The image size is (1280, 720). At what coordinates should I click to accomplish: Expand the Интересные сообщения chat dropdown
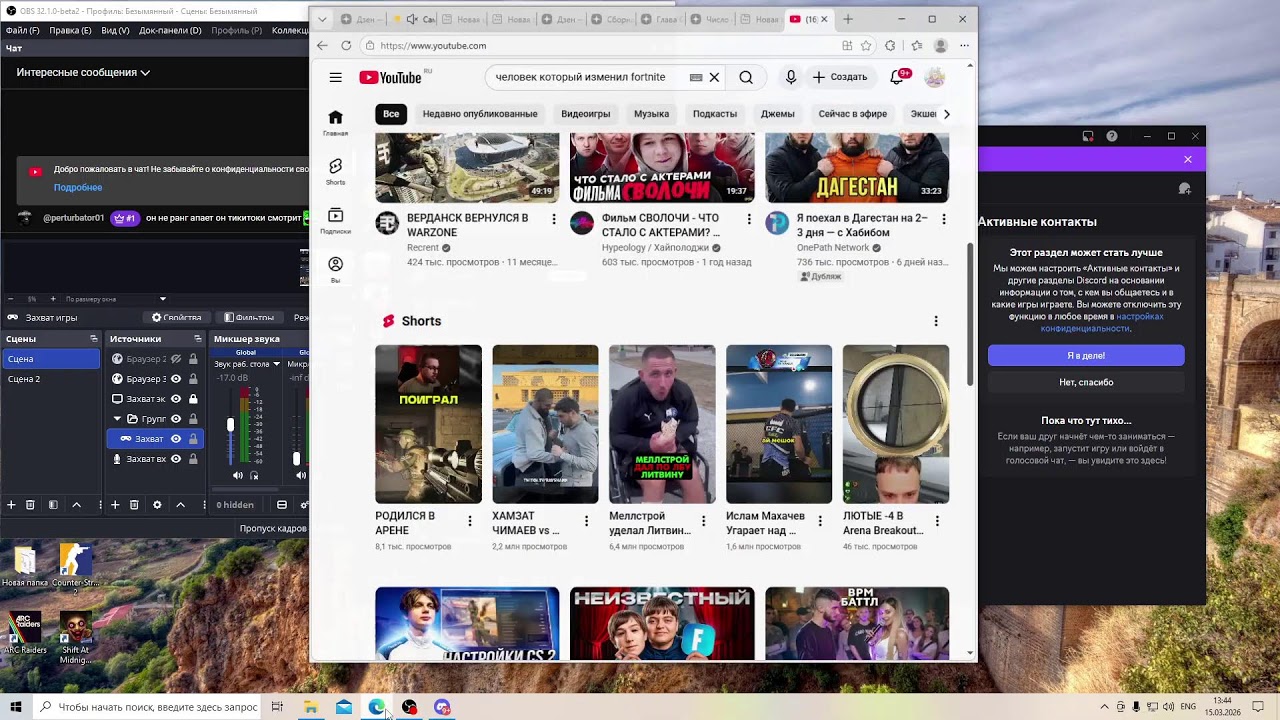click(x=83, y=72)
